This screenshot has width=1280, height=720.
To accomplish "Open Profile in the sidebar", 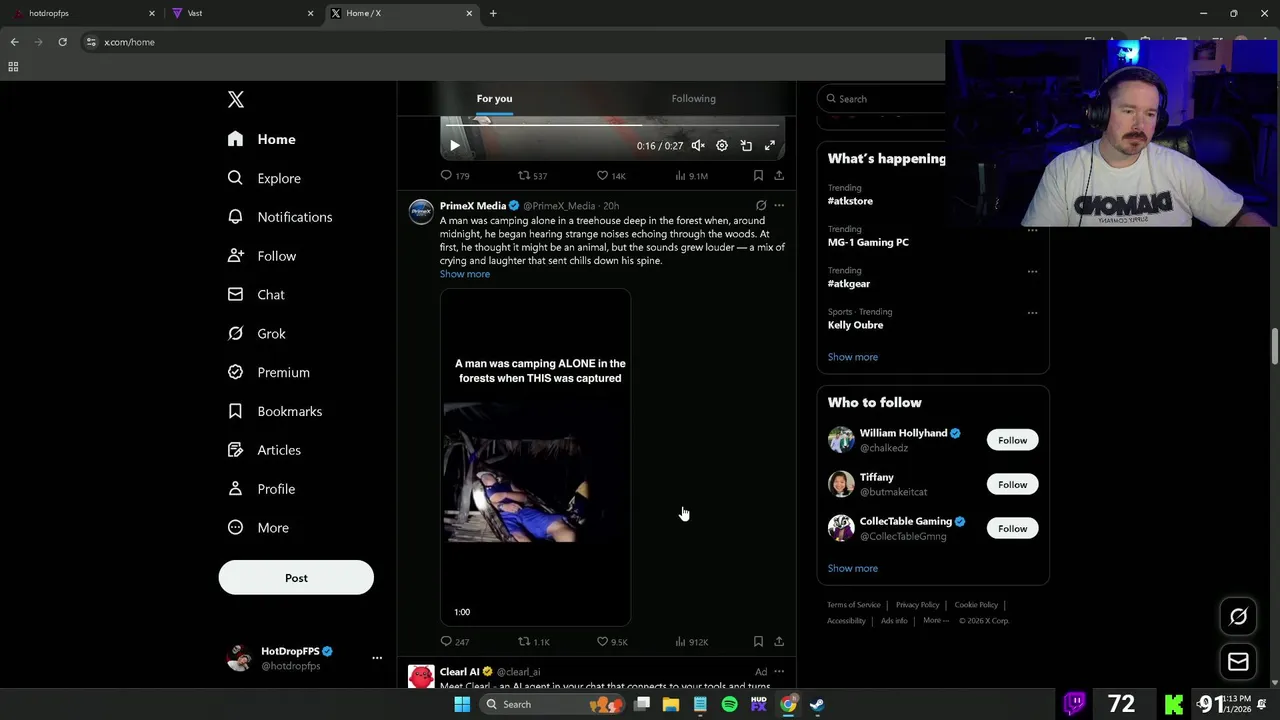I will point(261,489).
